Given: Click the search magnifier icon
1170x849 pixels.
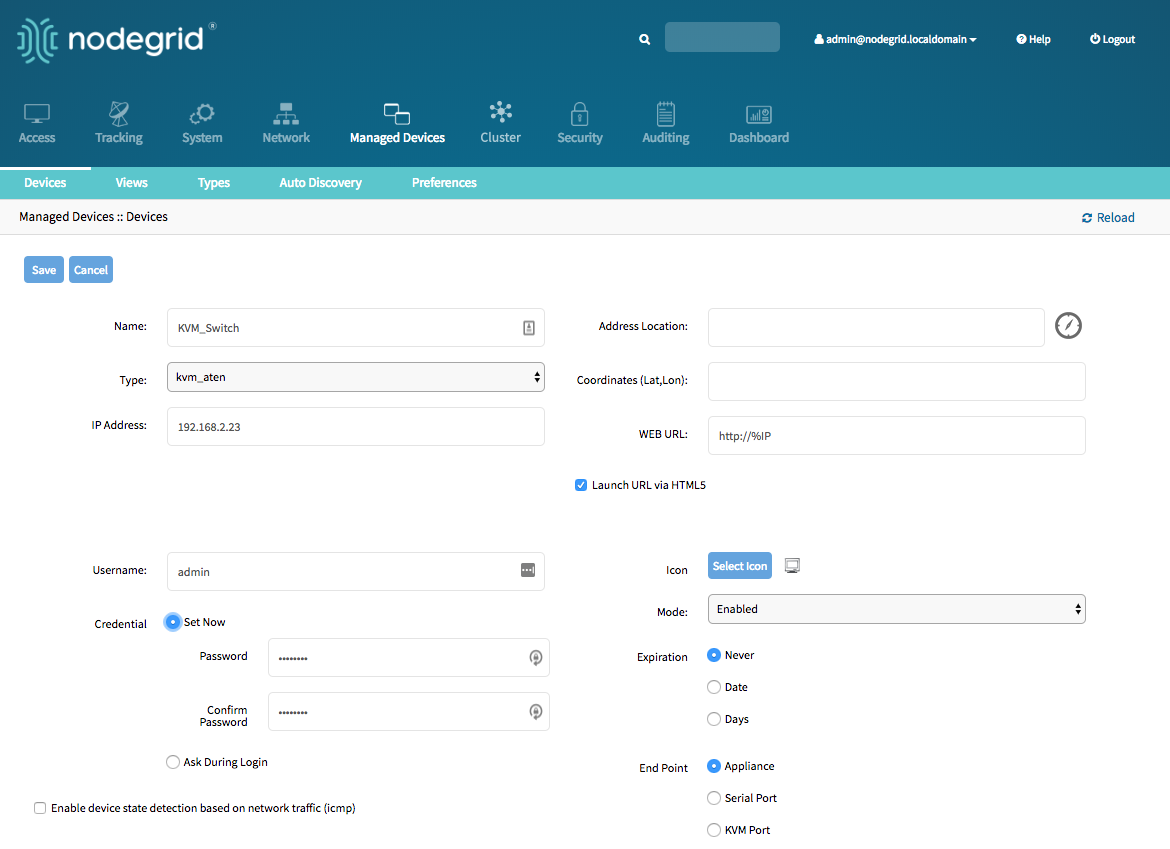Looking at the screenshot, I should click(x=645, y=40).
